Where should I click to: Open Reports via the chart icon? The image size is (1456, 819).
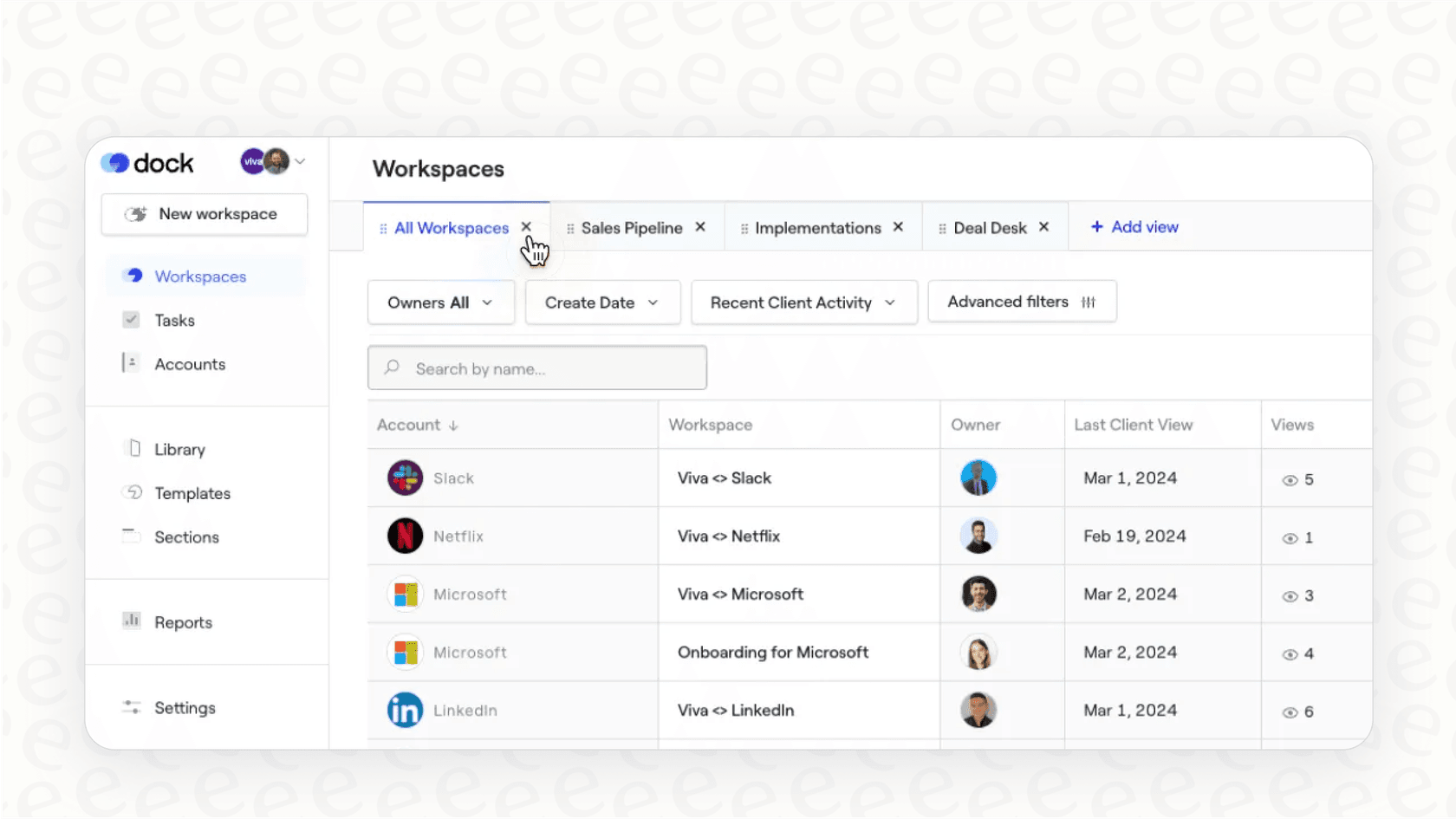[132, 621]
